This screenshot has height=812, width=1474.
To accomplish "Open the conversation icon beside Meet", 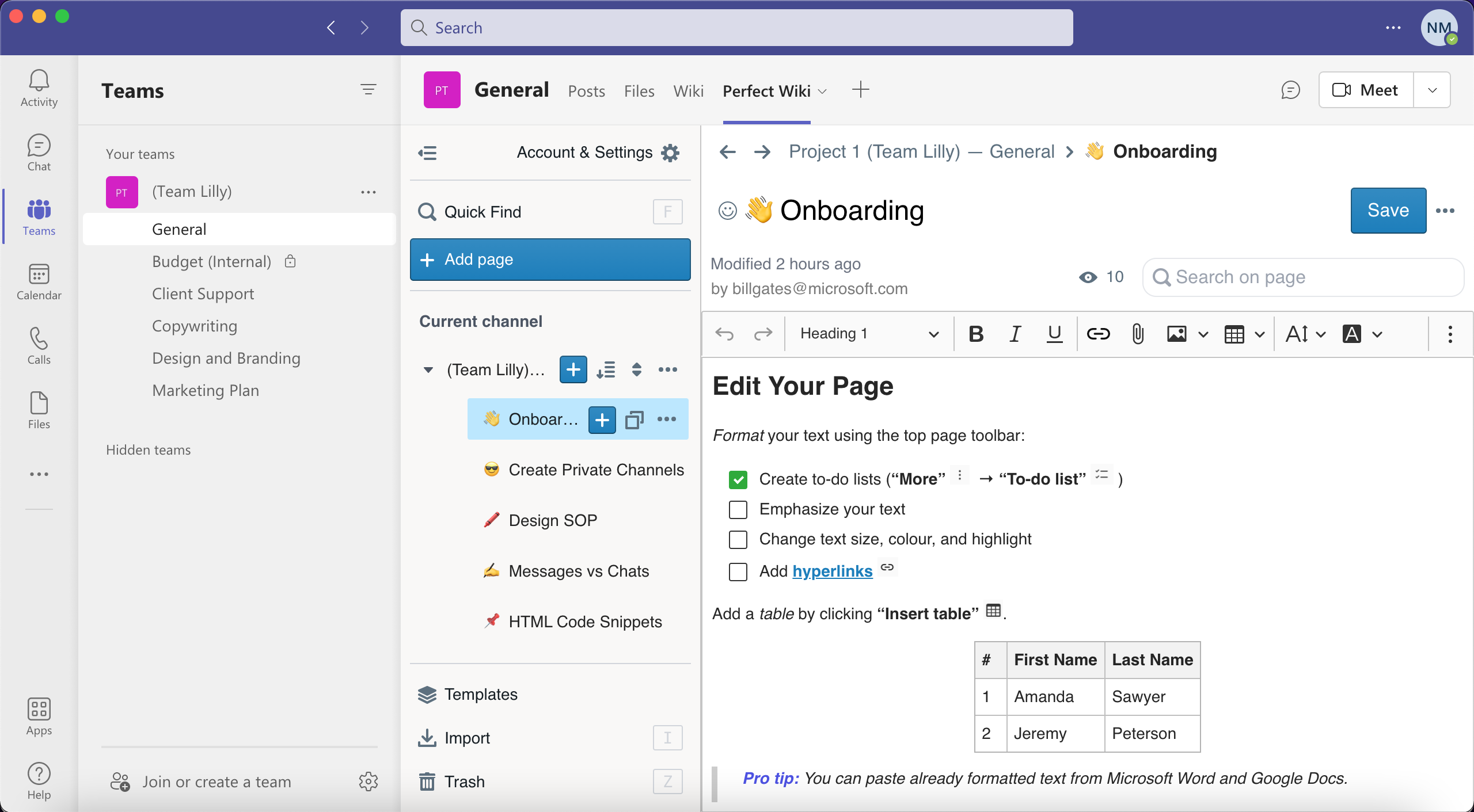I will tap(1290, 90).
